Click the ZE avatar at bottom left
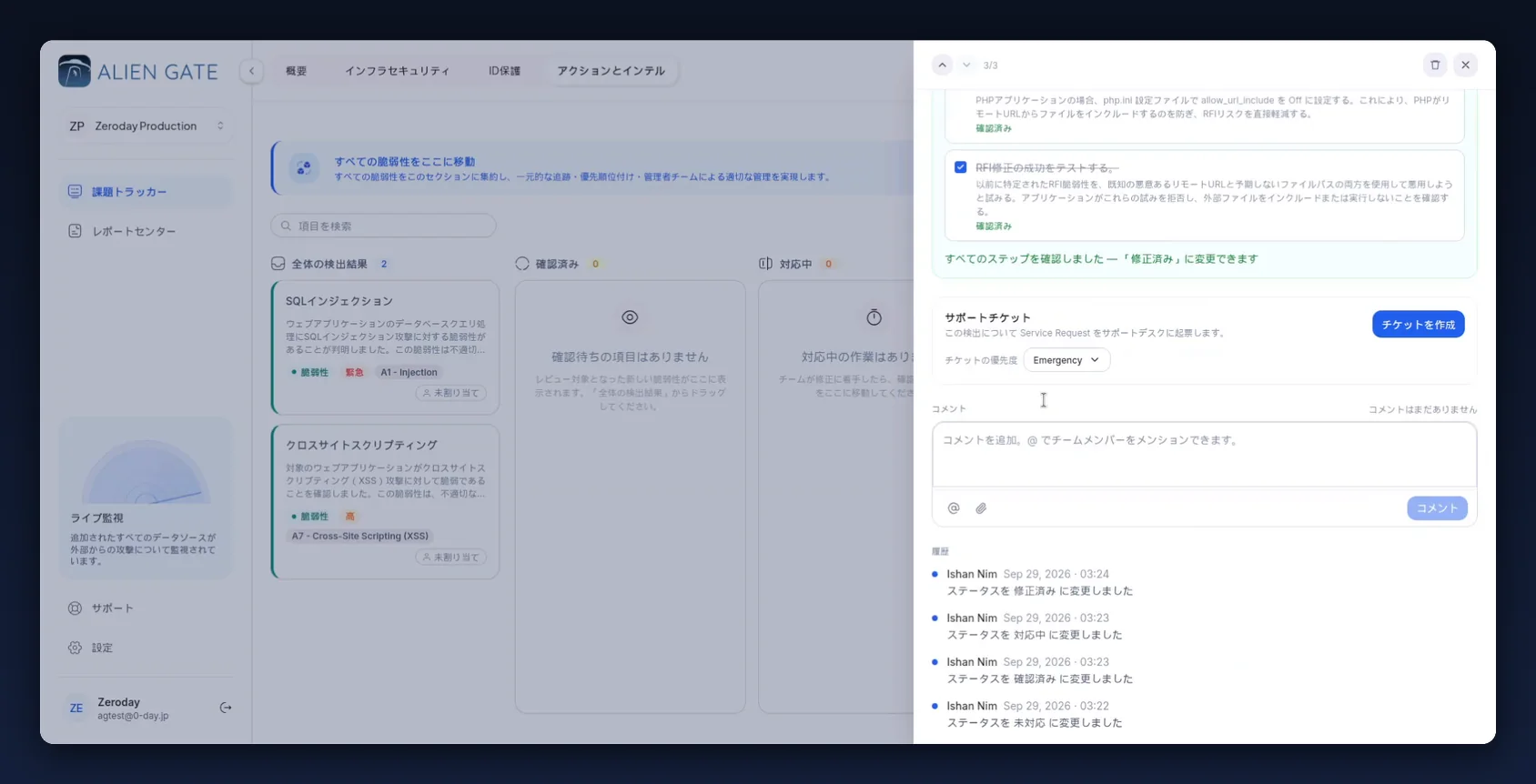Screen dimensions: 1536x784 tap(76, 708)
